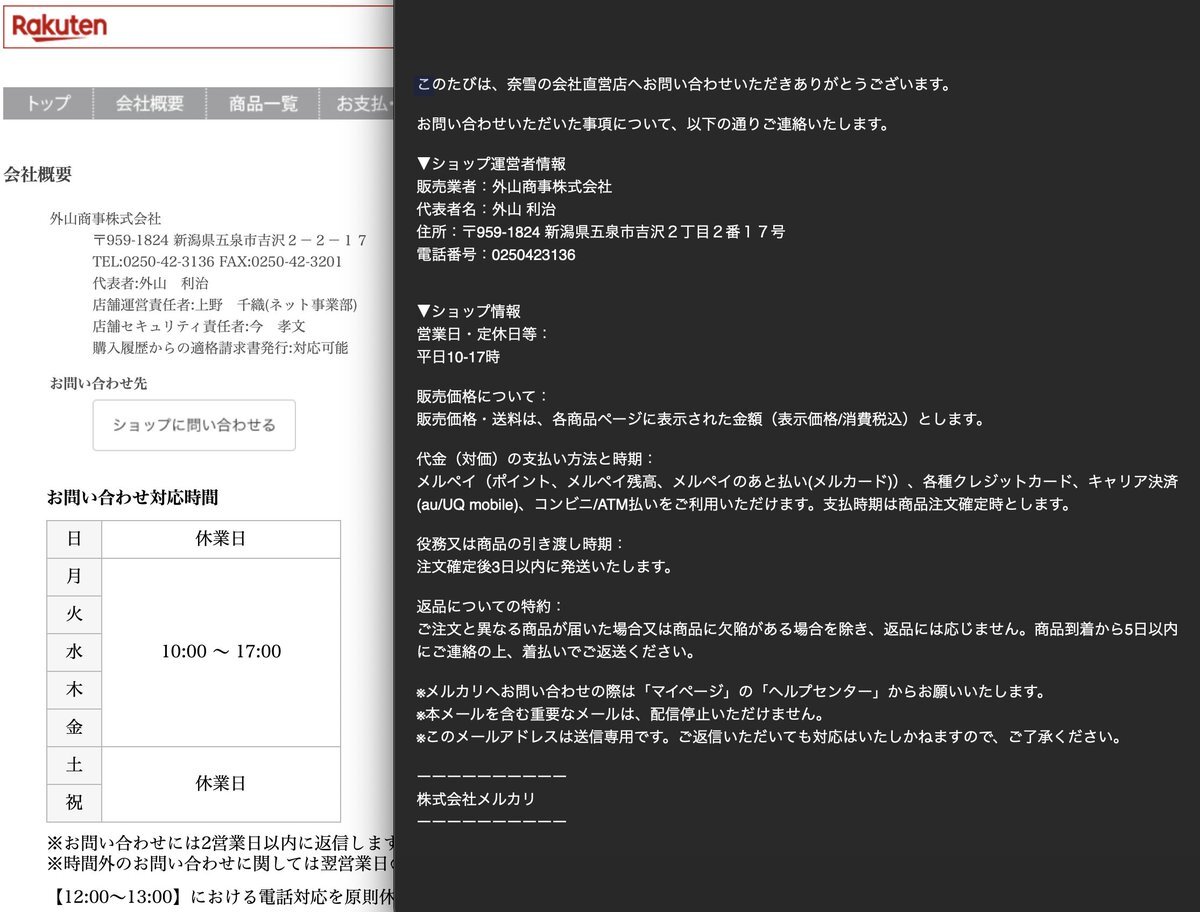Viewport: 1200px width, 912px height.
Task: Click ▼ショップ運営者情報 heading in email
Action: [491, 164]
